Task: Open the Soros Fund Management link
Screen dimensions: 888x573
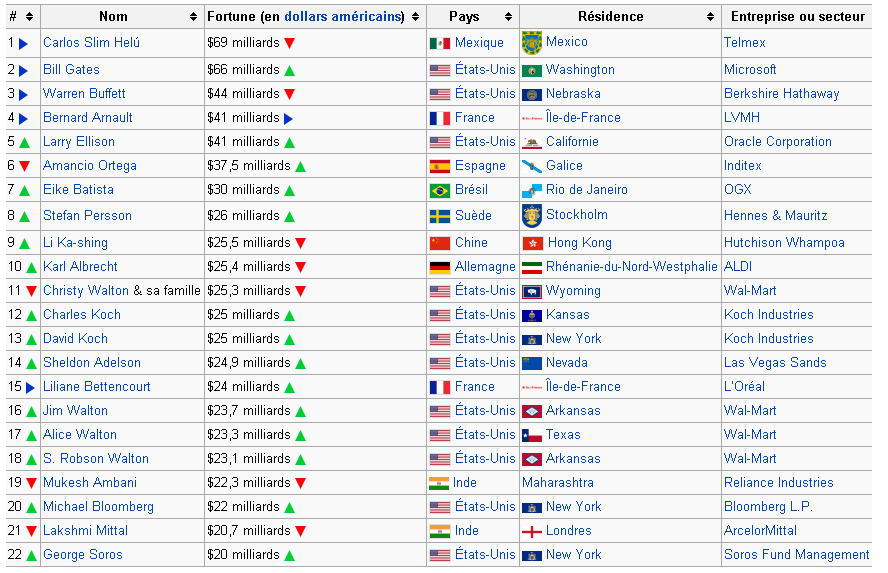Action: [x=796, y=555]
